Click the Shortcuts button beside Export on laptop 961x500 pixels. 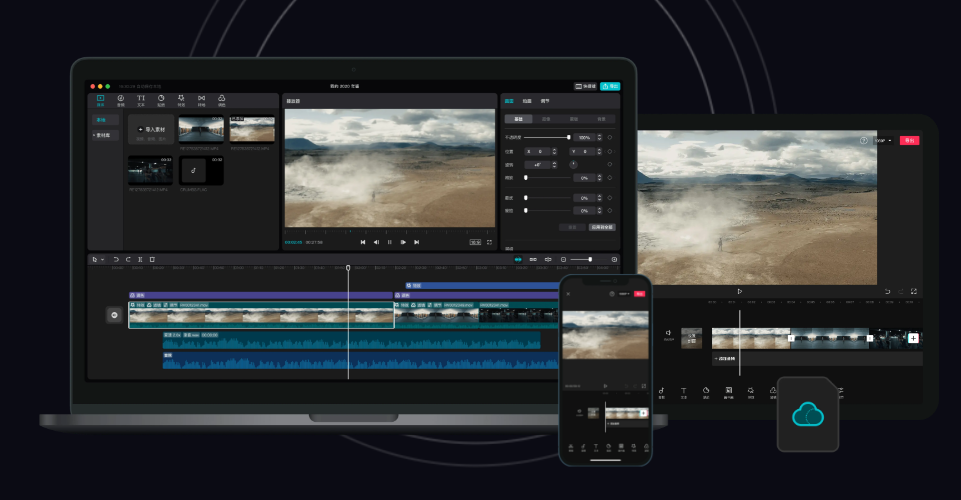coord(586,86)
